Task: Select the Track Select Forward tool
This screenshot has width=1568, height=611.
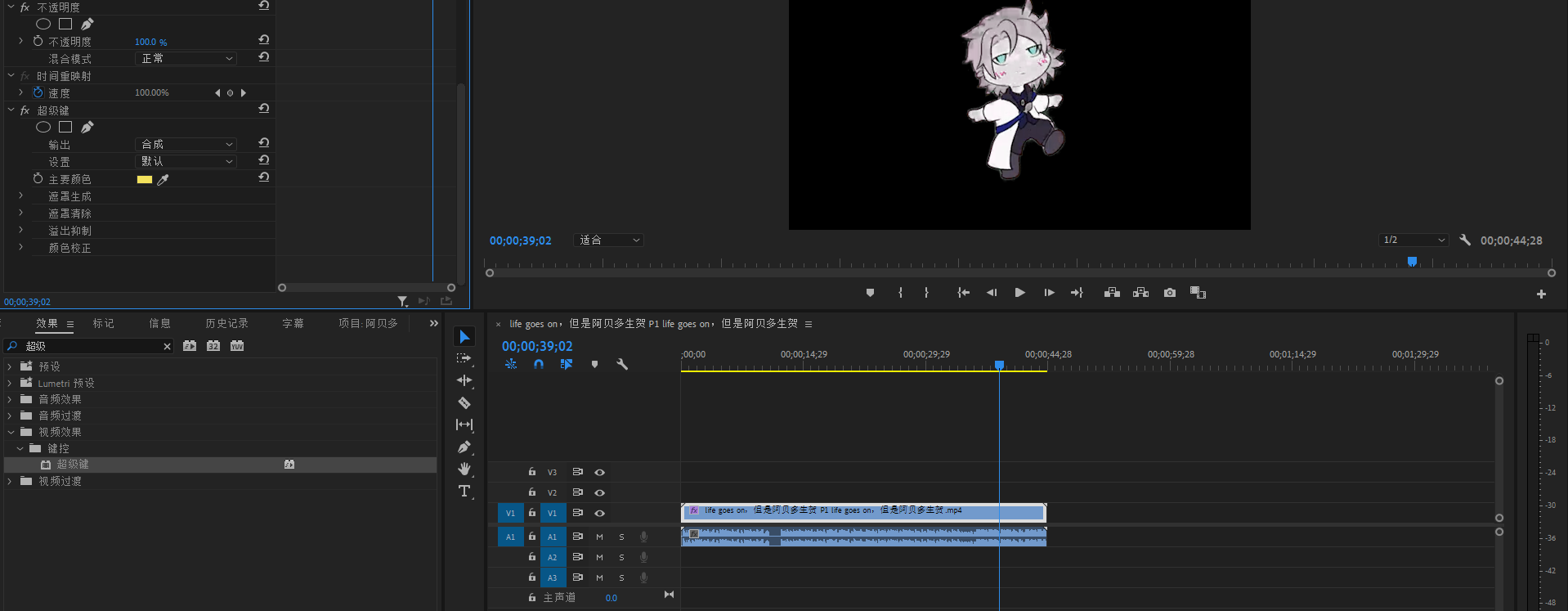Action: pyautogui.click(x=464, y=358)
